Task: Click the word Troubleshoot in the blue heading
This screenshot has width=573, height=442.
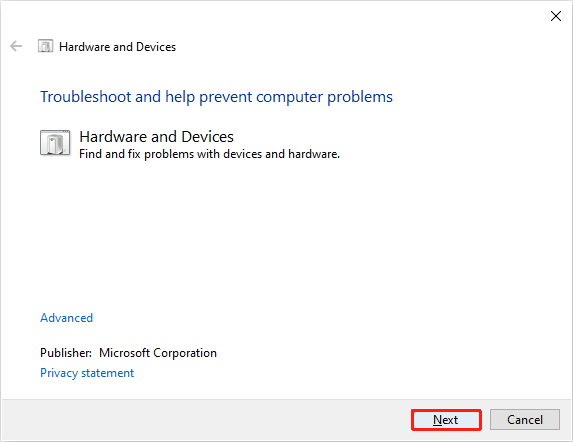Action: click(x=86, y=97)
